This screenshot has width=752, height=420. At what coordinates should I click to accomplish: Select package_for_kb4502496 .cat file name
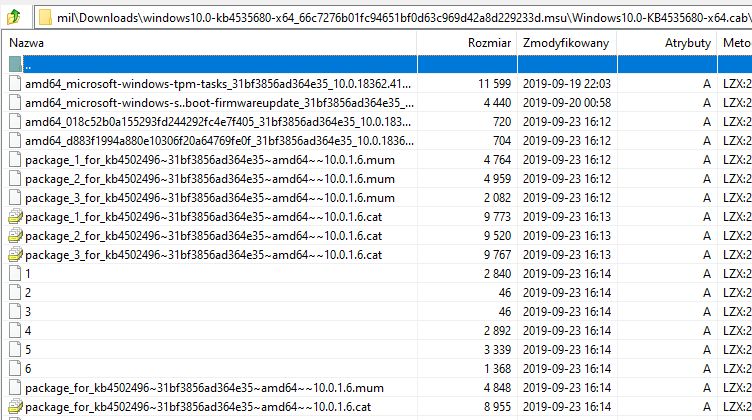198,407
